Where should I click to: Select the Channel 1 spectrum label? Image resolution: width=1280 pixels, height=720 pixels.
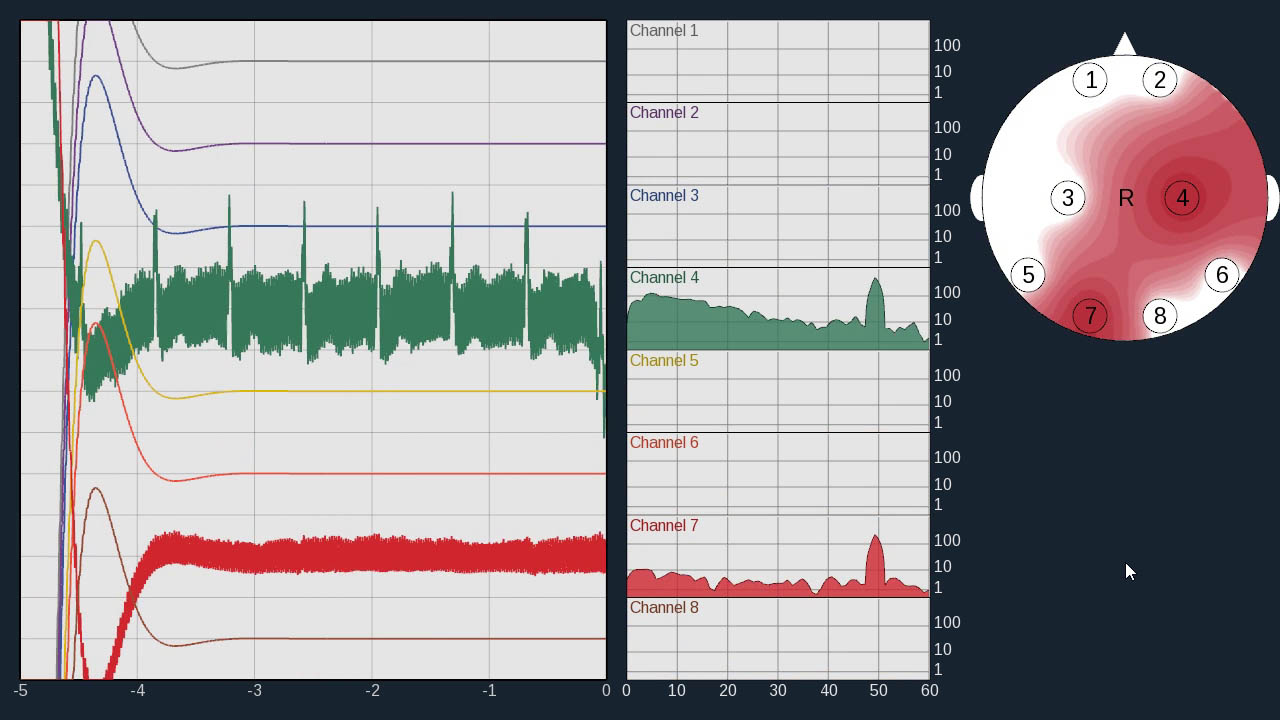pyautogui.click(x=663, y=31)
